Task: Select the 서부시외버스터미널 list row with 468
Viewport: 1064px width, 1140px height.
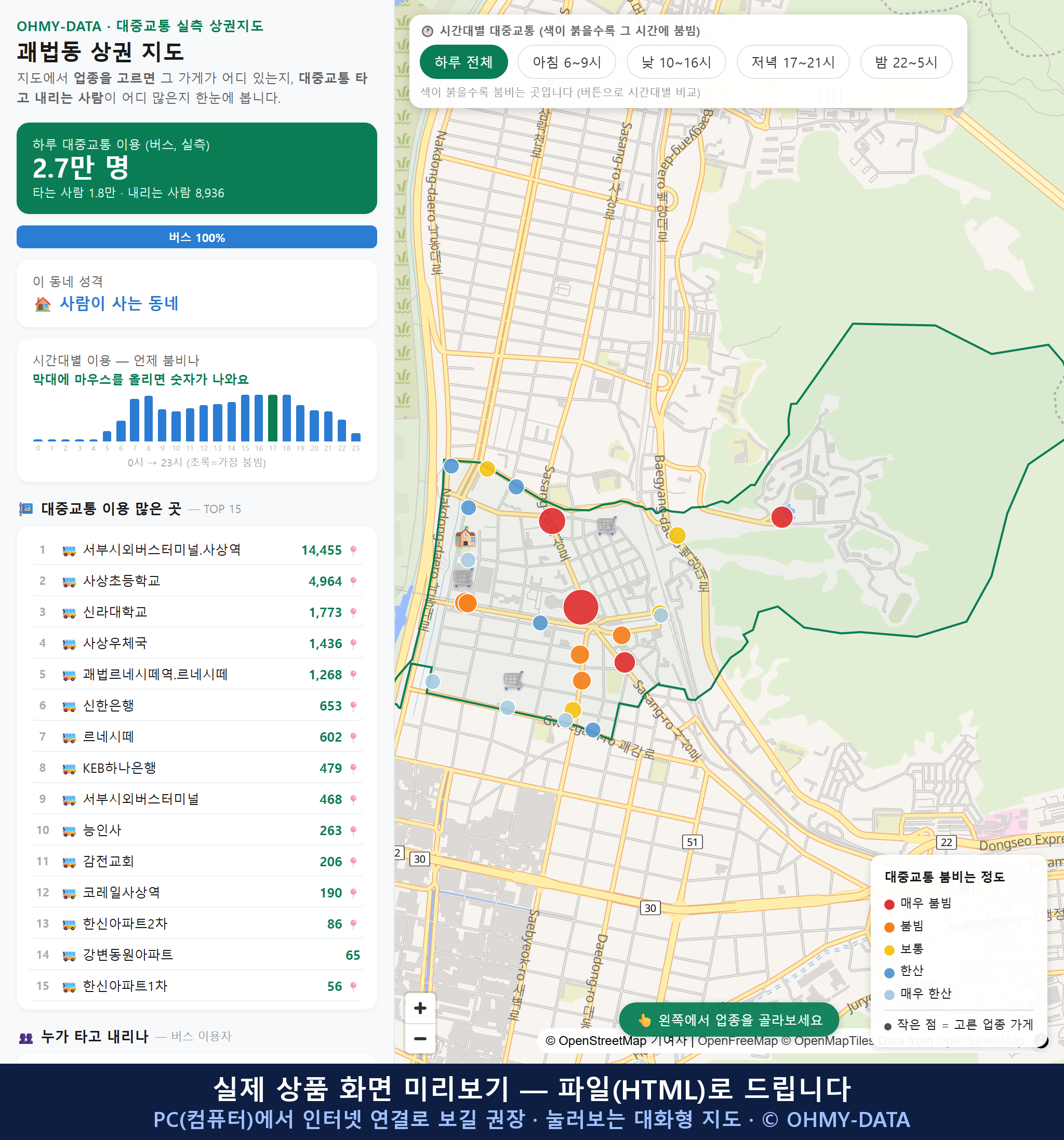Action: click(x=197, y=799)
